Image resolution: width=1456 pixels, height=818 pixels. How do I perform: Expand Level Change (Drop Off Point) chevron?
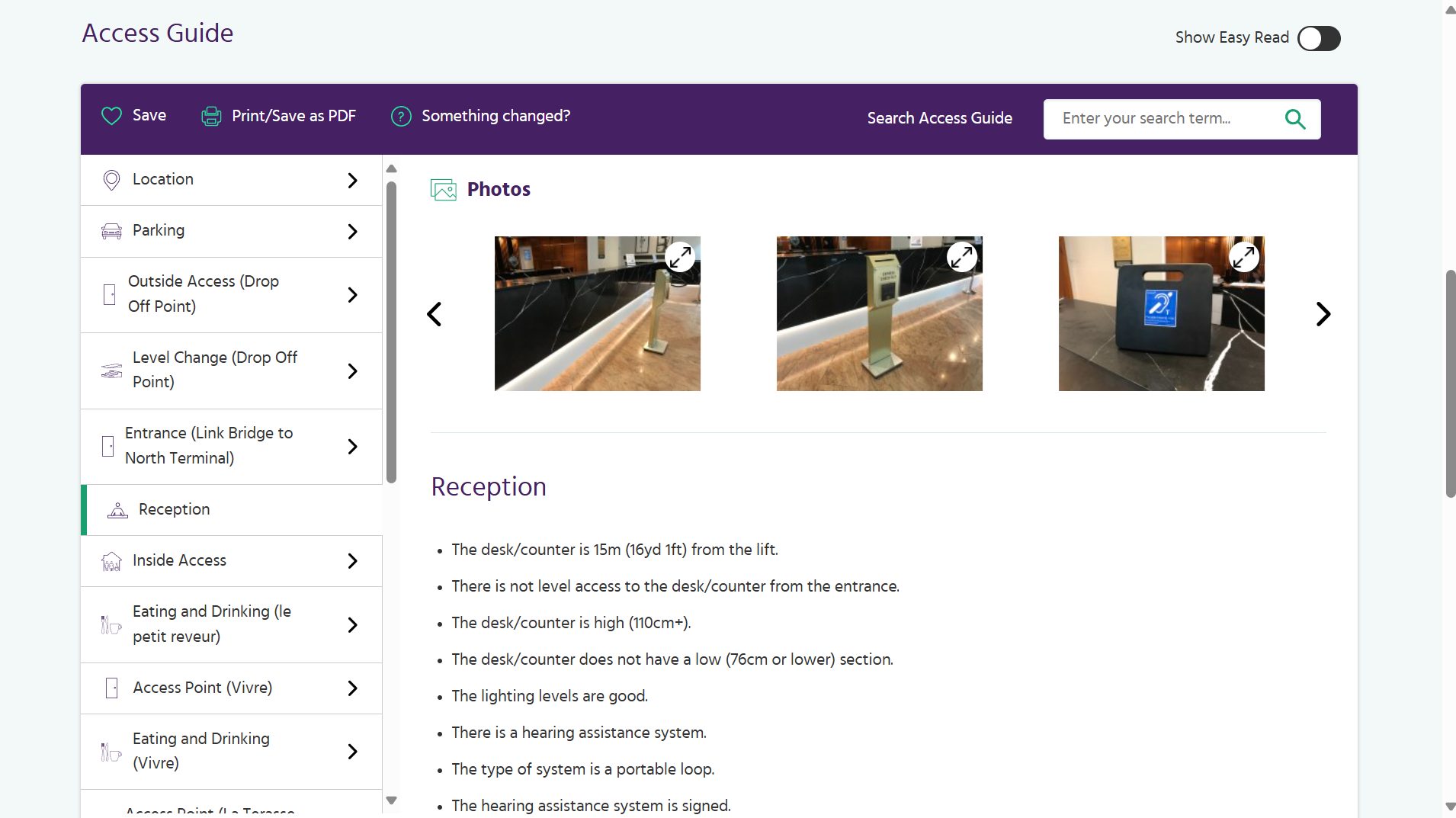[x=352, y=371]
